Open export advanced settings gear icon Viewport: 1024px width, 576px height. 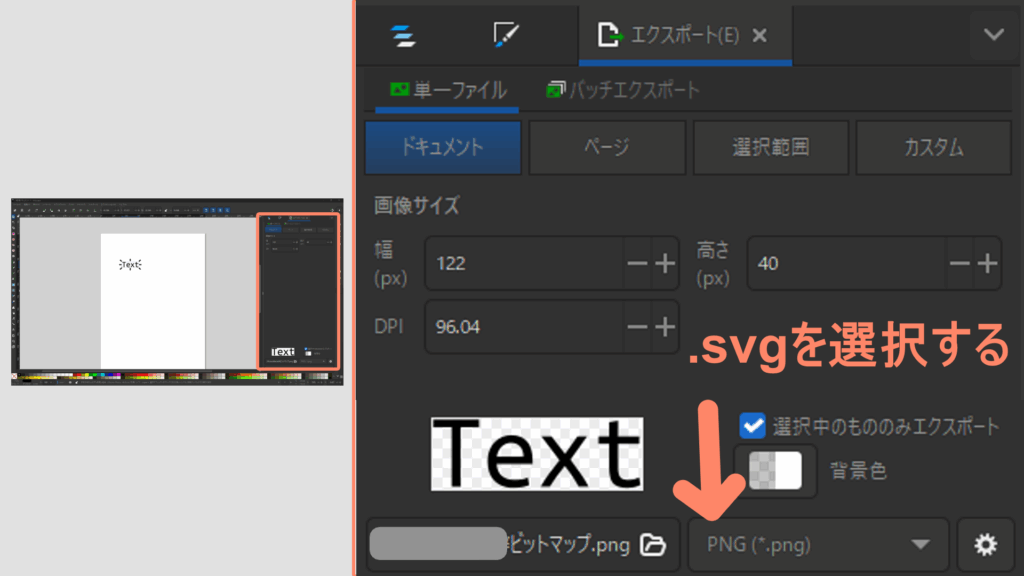(985, 545)
